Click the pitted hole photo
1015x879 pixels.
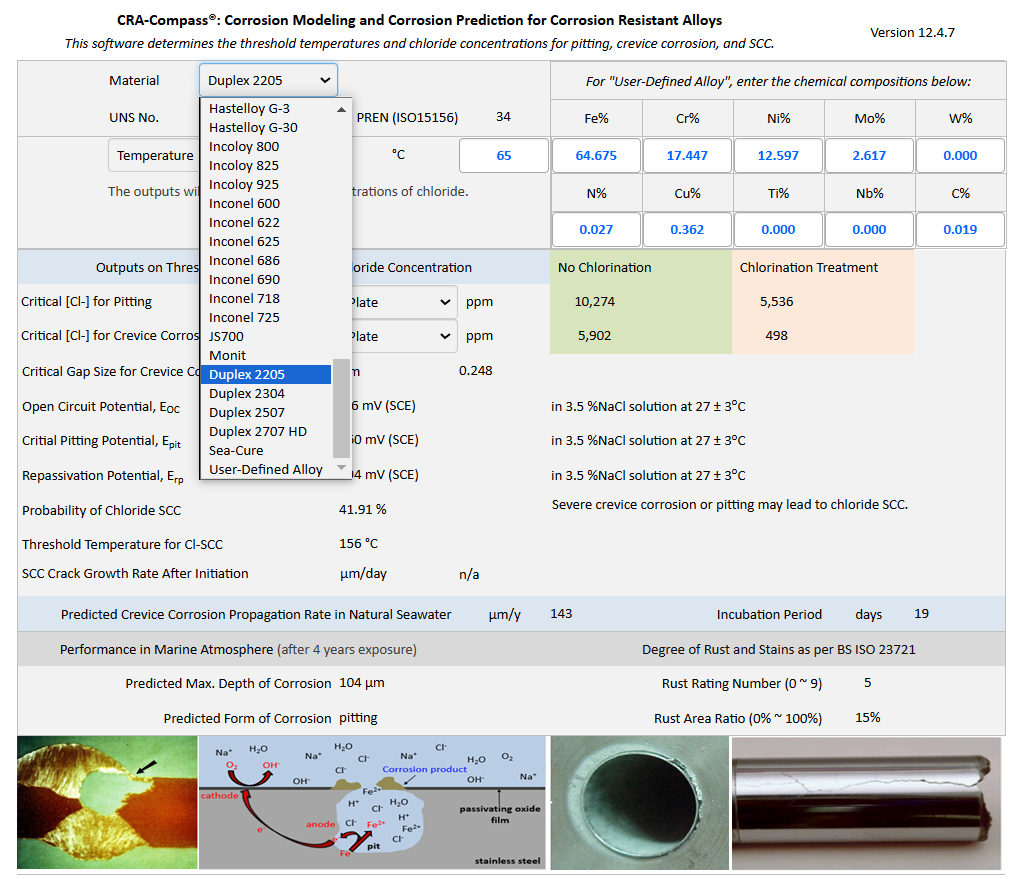tap(640, 803)
